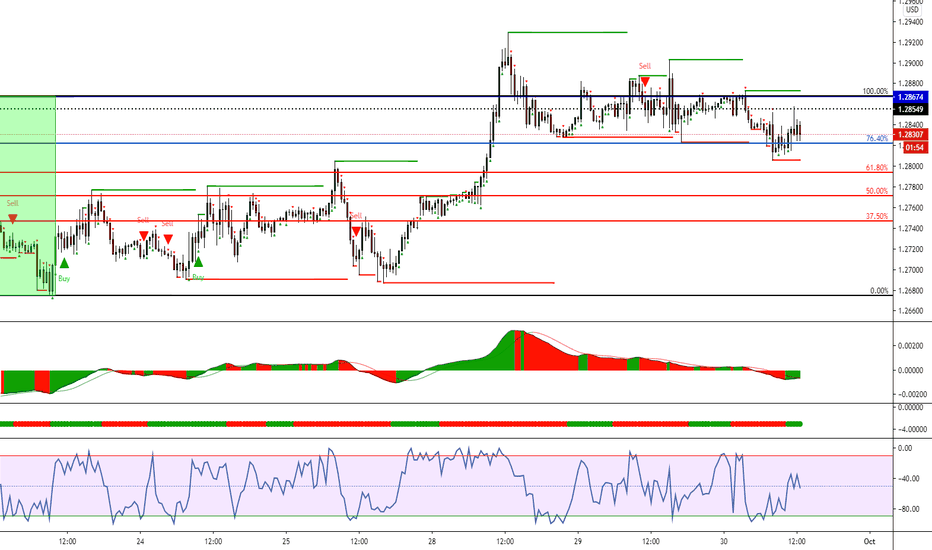Select the red-green dotted trend strip indicator
This screenshot has height=550, width=932.
(x=401, y=424)
